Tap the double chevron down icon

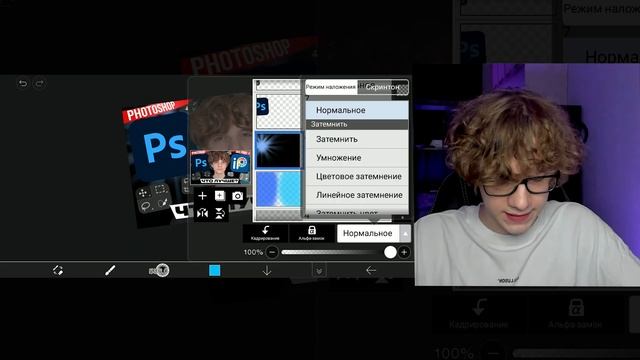(319, 271)
